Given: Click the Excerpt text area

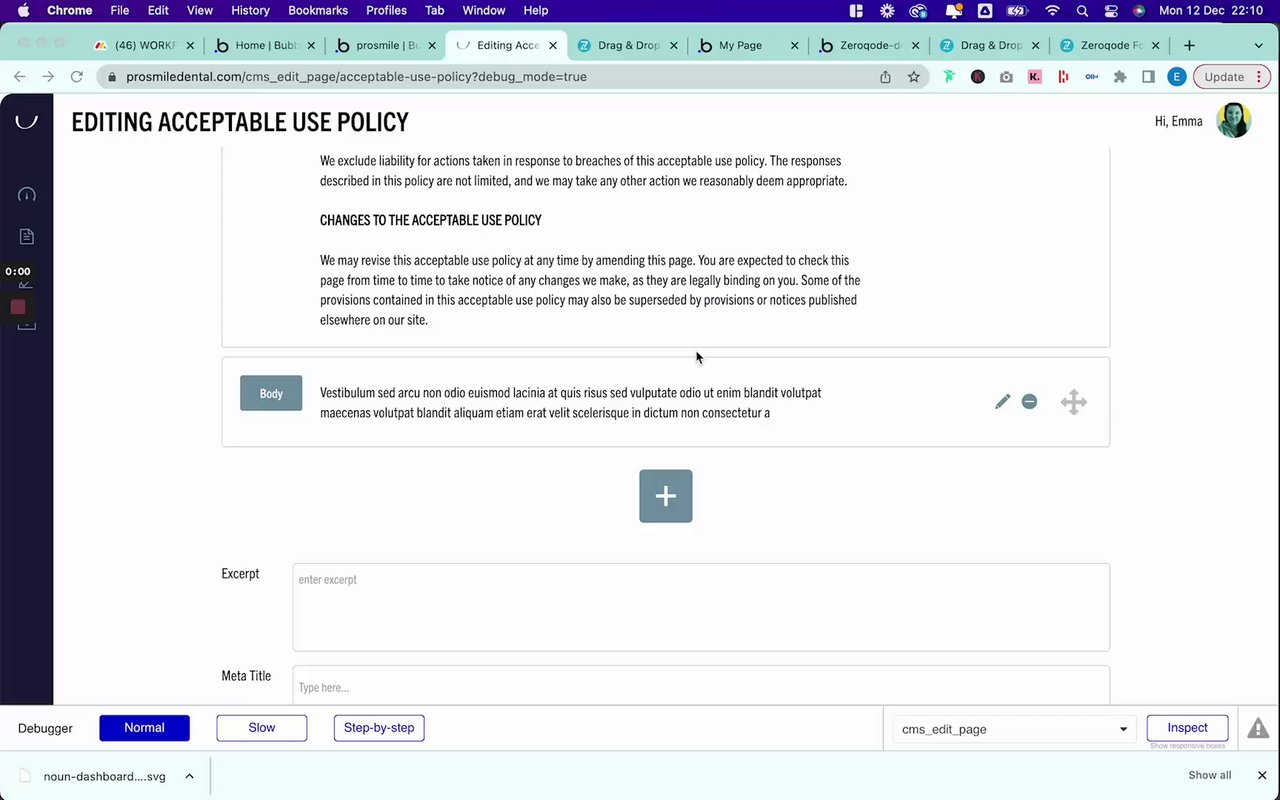Looking at the screenshot, I should (x=701, y=607).
